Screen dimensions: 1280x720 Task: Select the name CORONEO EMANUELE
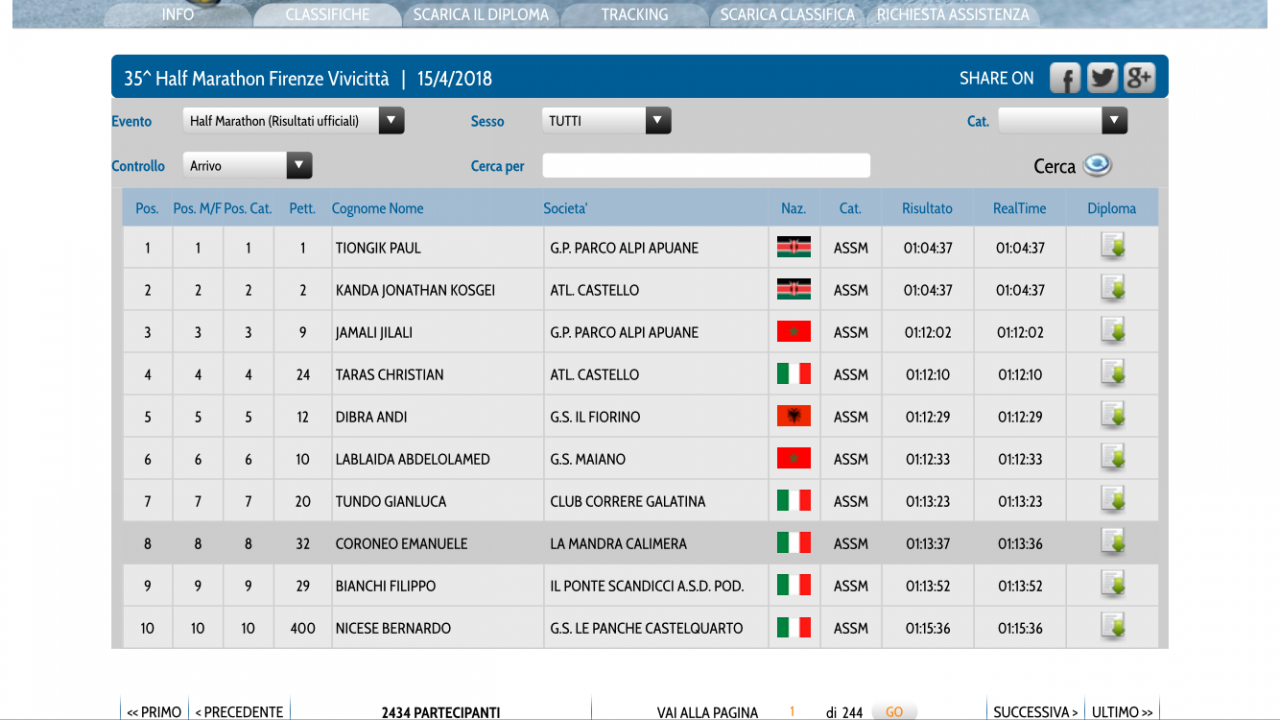click(401, 544)
